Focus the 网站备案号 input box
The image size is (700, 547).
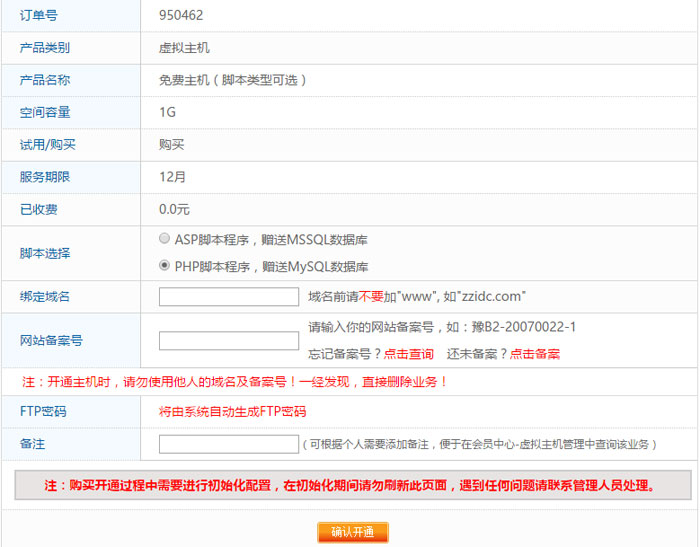coord(228,341)
